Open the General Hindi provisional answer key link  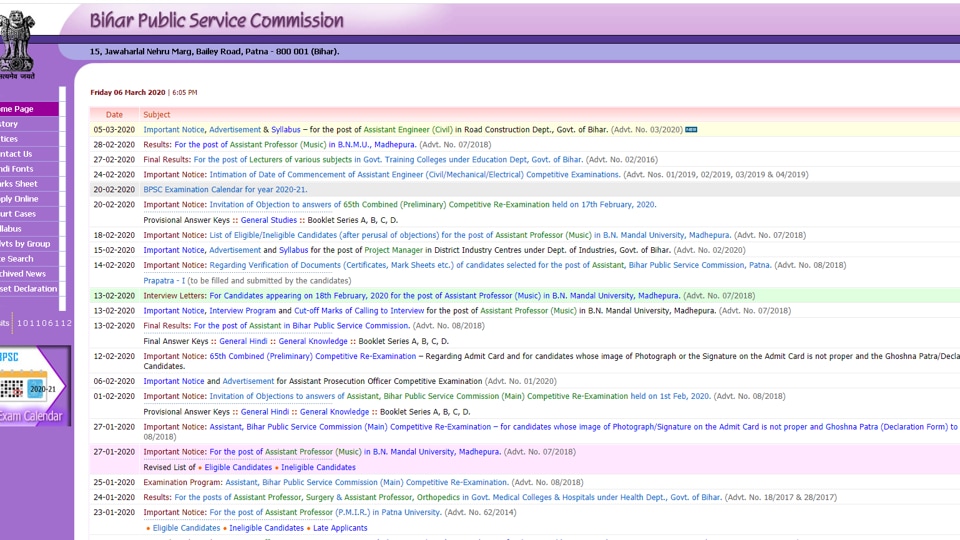(x=264, y=412)
